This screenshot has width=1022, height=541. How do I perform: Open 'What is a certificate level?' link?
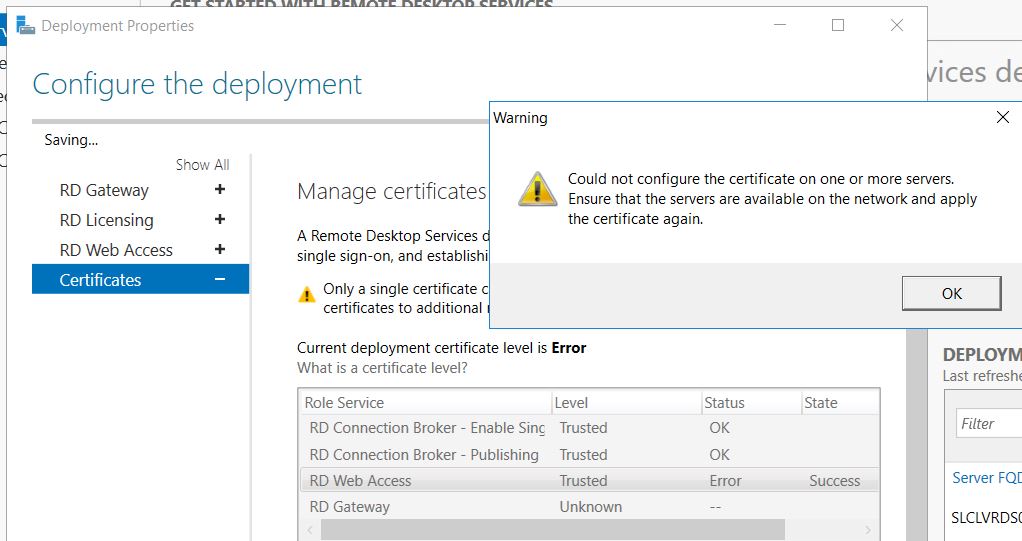(x=382, y=368)
